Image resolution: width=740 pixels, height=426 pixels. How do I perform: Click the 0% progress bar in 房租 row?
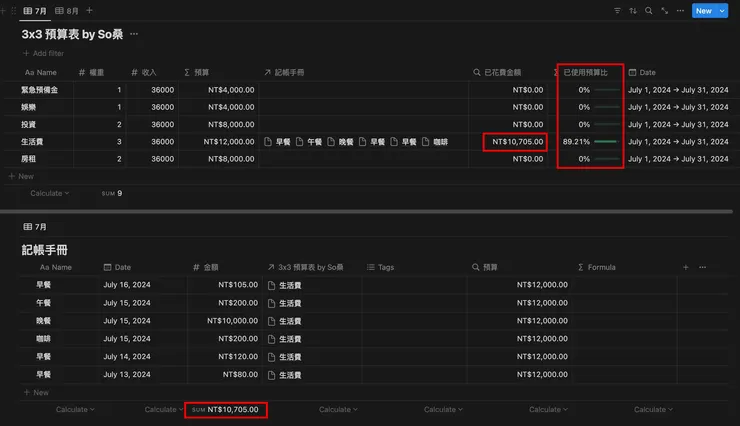pyautogui.click(x=606, y=159)
